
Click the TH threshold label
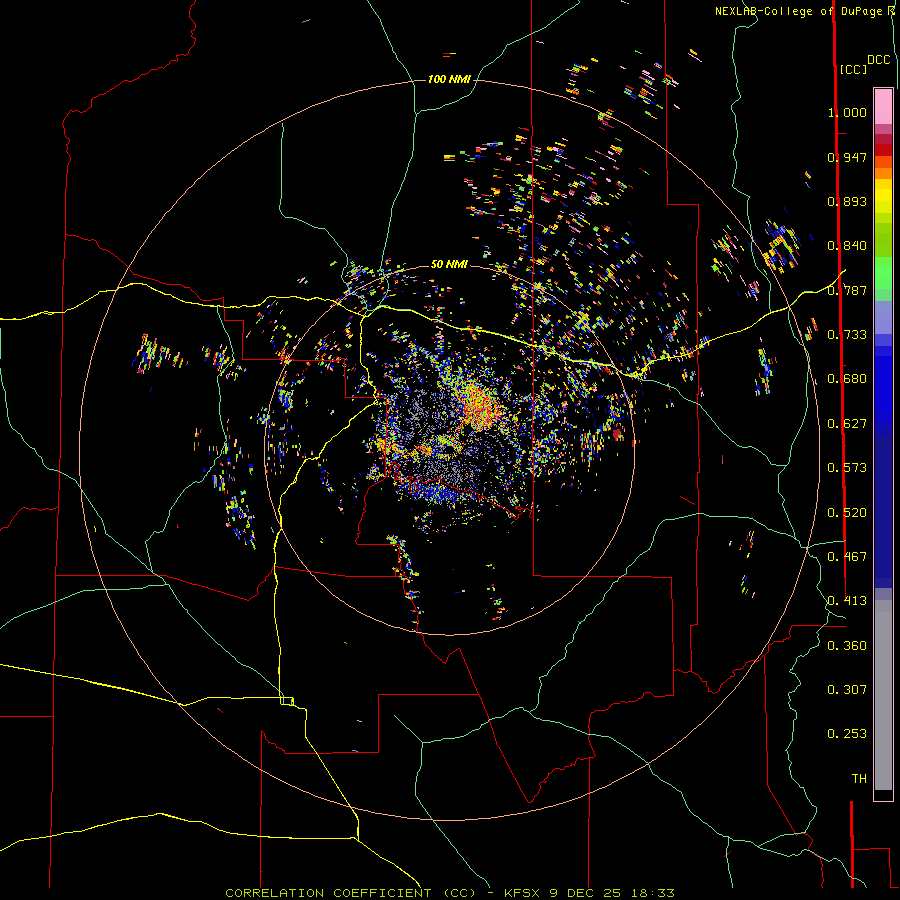tap(859, 779)
